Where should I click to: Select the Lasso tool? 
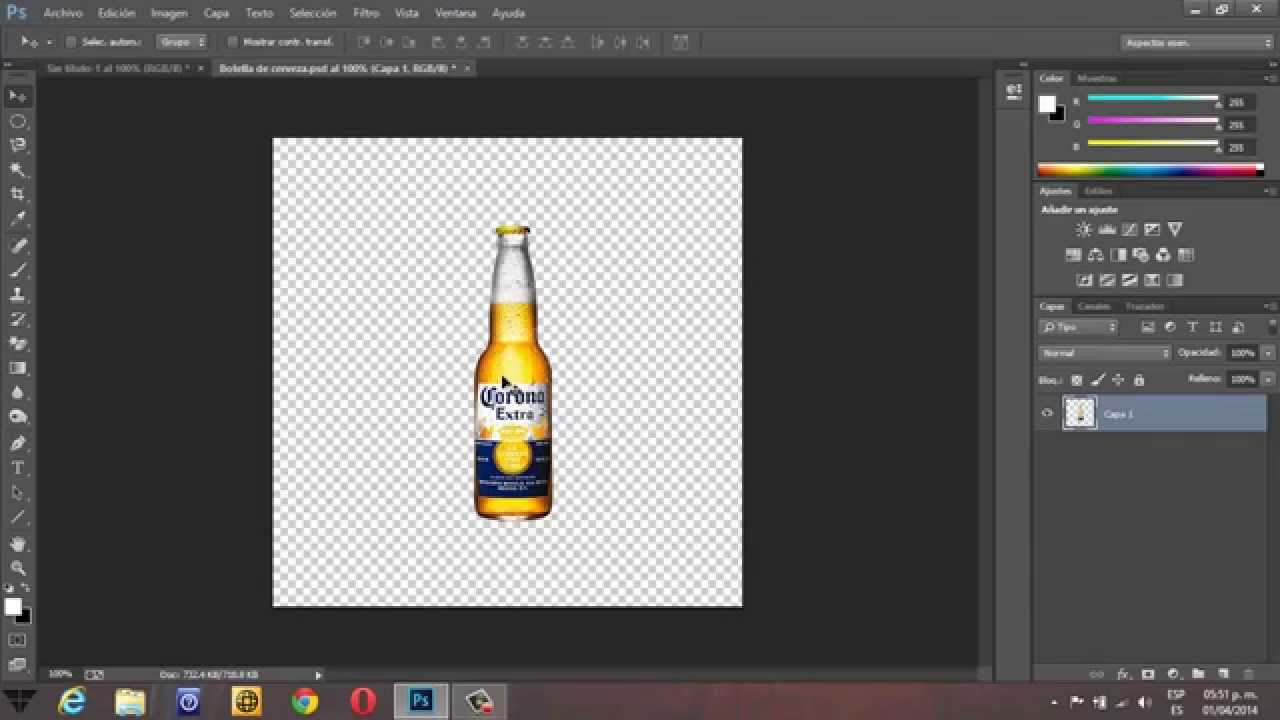(18, 146)
